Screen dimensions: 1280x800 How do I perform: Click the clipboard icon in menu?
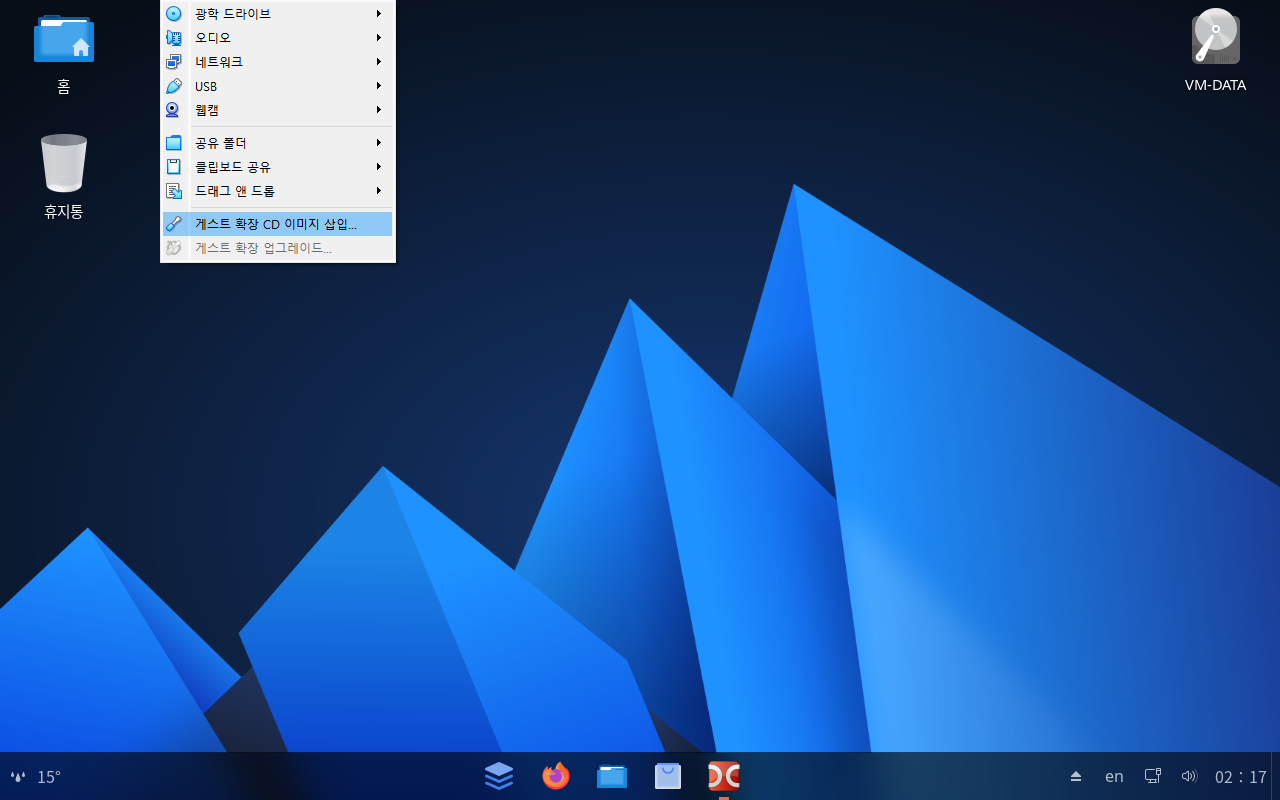[174, 167]
